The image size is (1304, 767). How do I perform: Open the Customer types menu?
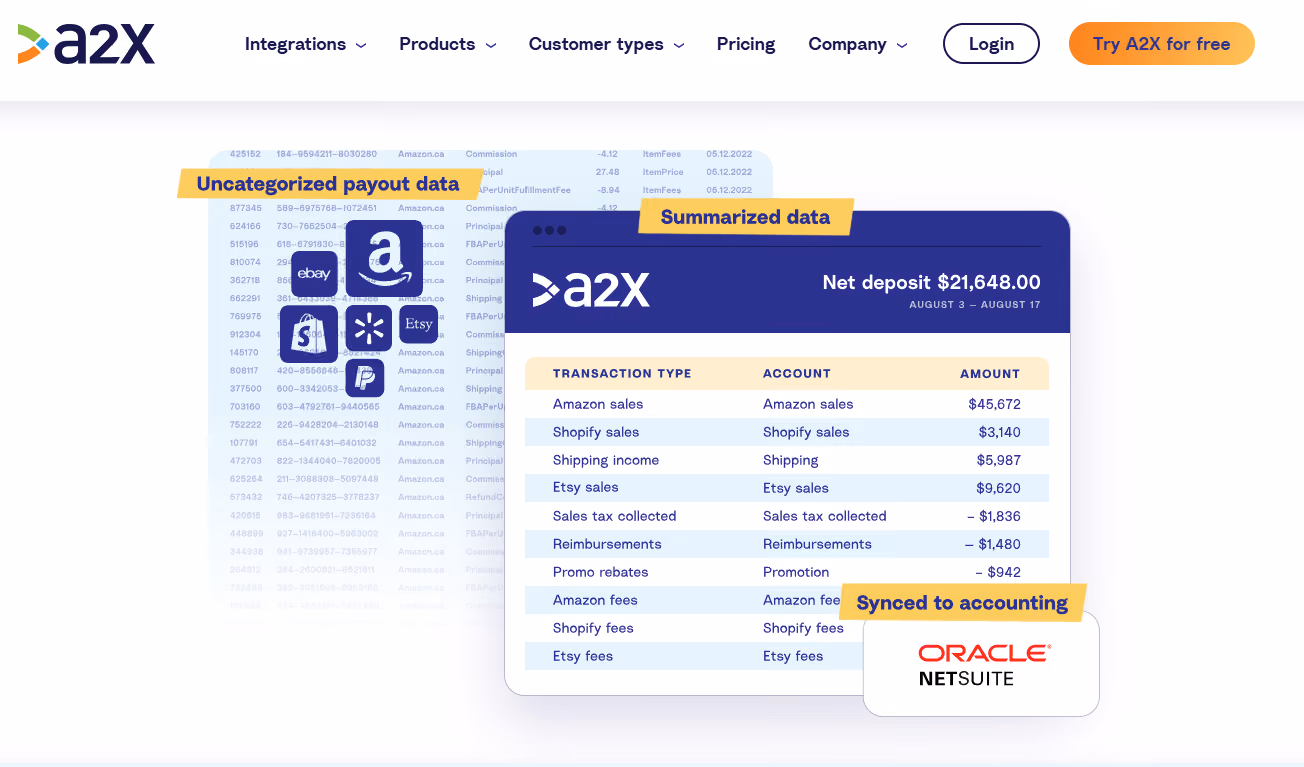click(596, 44)
